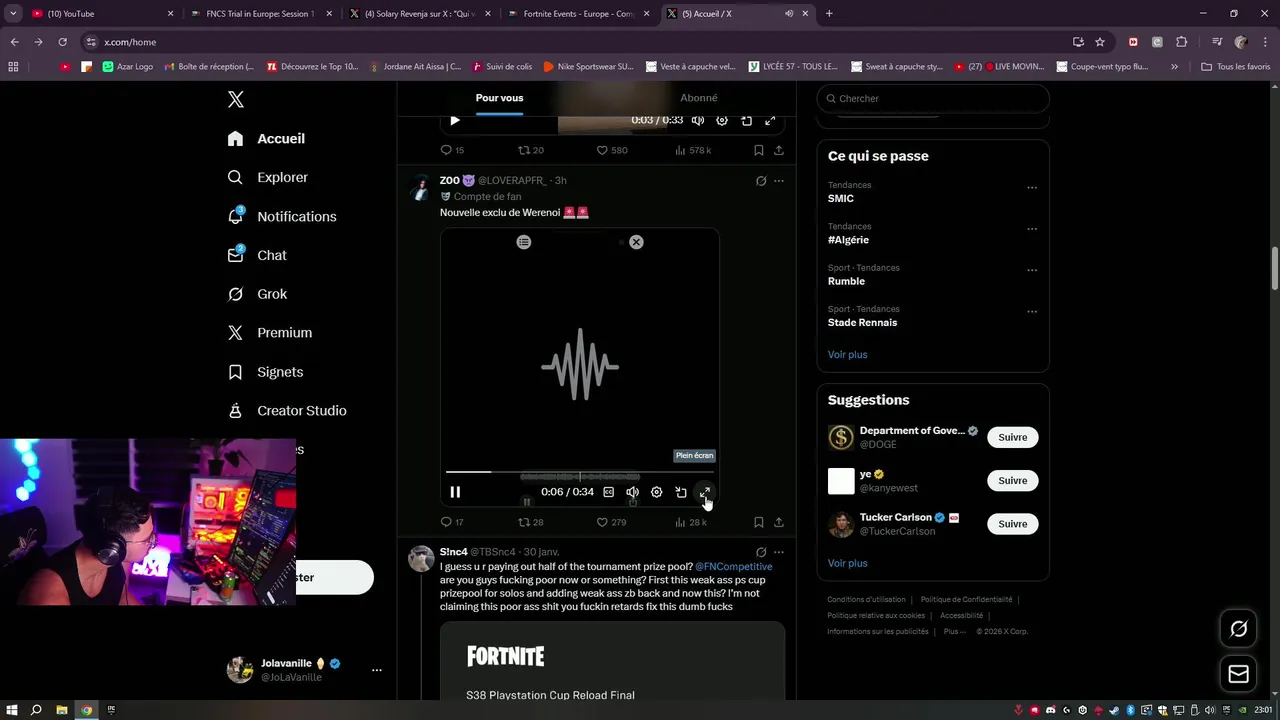Viewport: 1280px width, 720px height.
Task: View ZOO post analytics 28 k
Action: 691,522
